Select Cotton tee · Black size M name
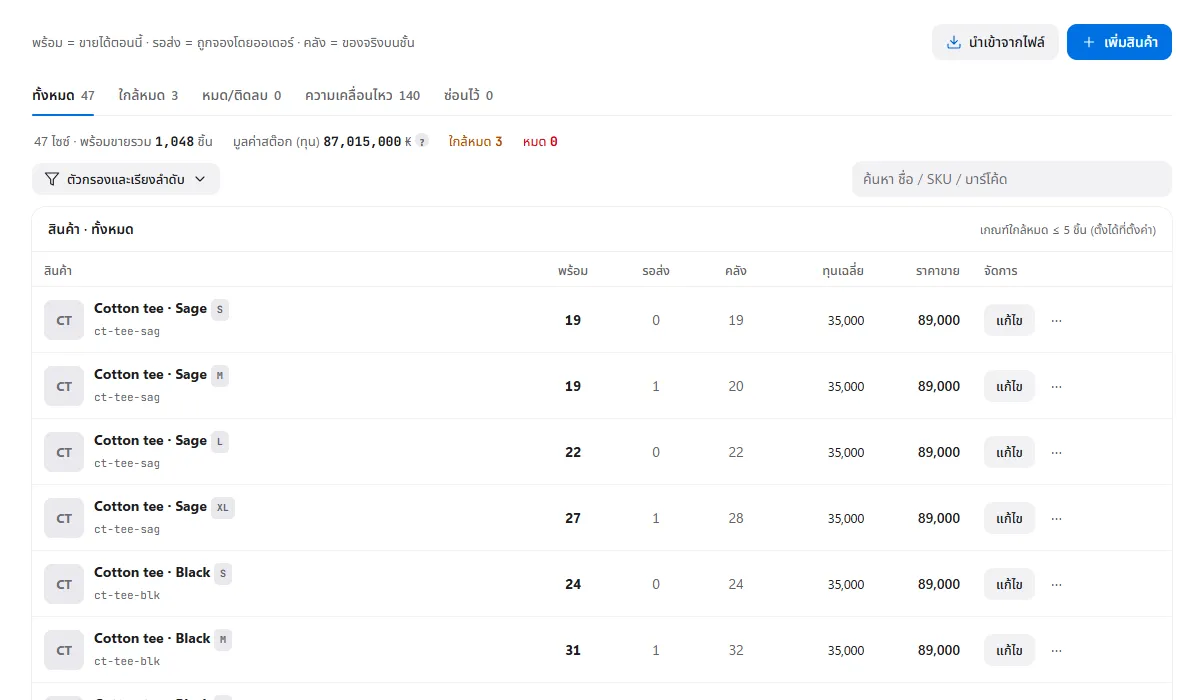 coord(152,639)
